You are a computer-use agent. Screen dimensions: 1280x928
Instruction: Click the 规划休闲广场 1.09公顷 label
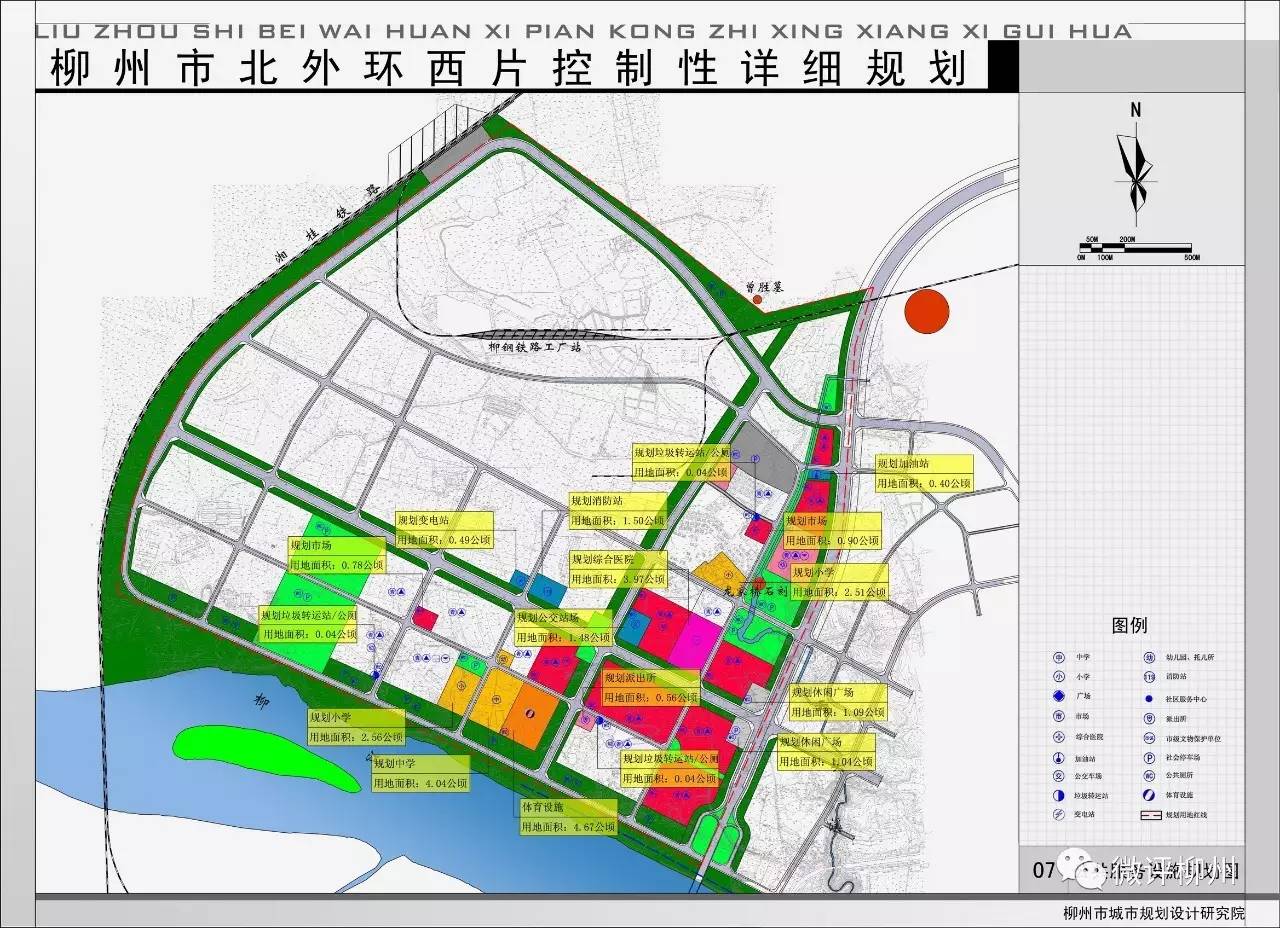tap(838, 702)
